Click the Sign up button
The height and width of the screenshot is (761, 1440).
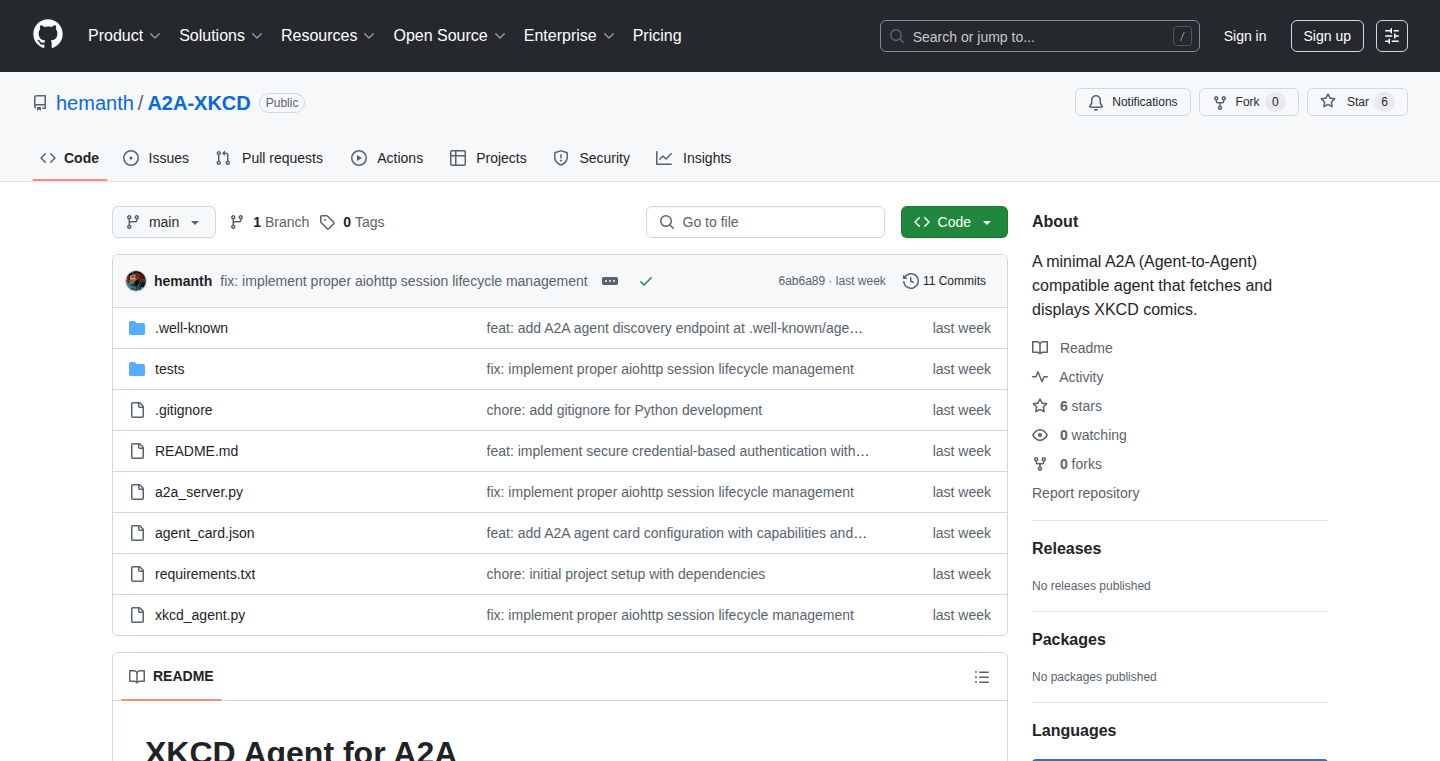tap(1327, 36)
